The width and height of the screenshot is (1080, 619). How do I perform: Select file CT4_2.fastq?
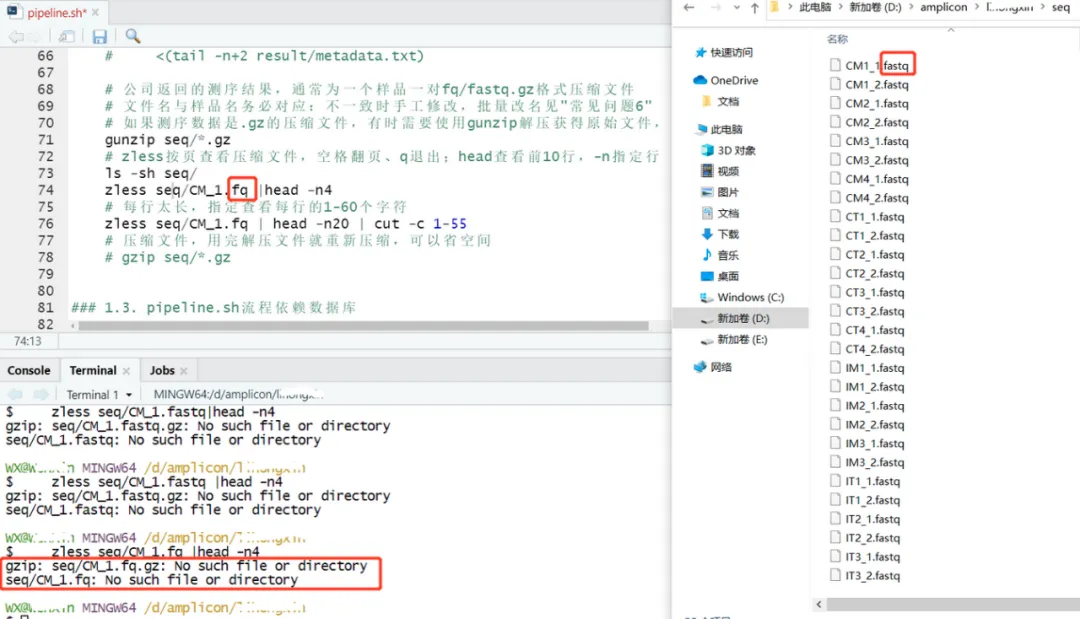pyautogui.click(x=867, y=349)
